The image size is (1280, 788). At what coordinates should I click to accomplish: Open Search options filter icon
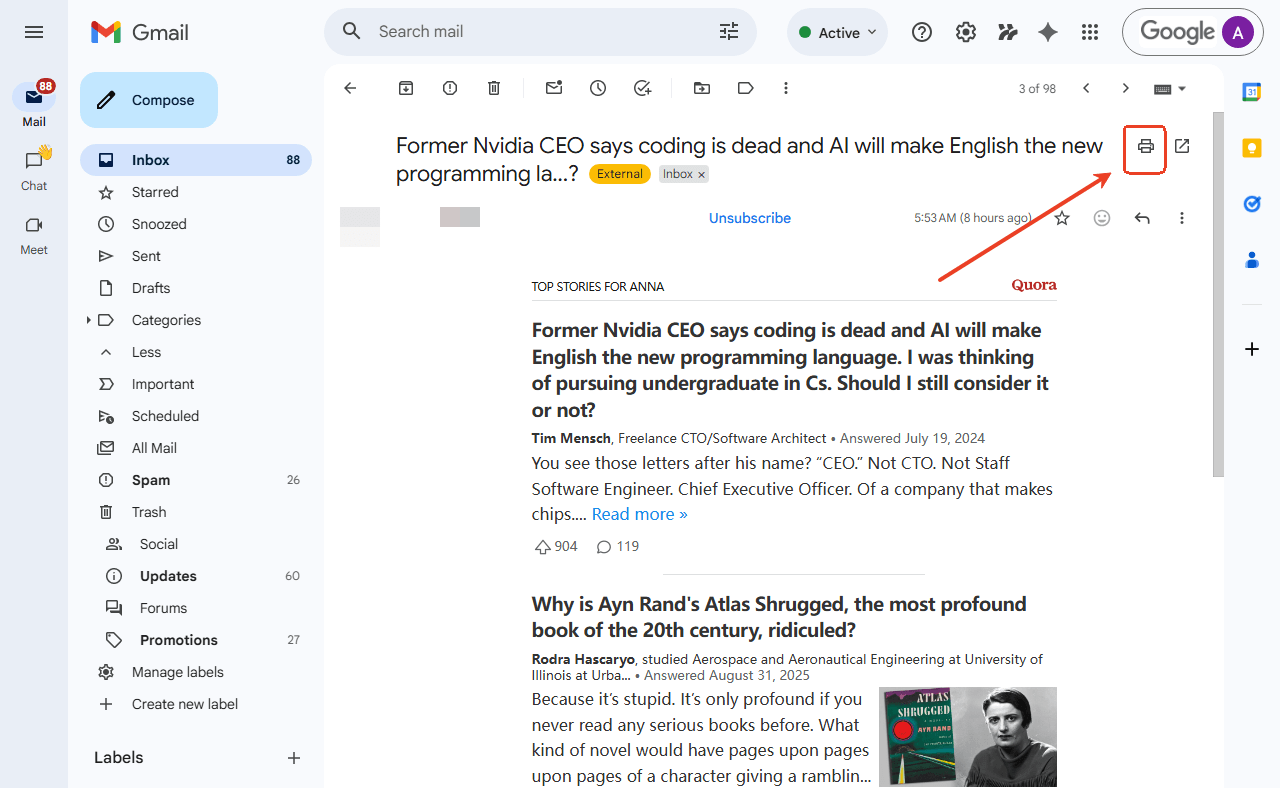729,32
